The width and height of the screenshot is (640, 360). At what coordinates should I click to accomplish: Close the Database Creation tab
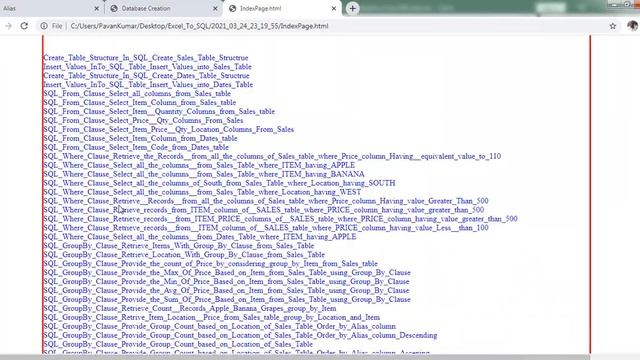click(x=215, y=8)
